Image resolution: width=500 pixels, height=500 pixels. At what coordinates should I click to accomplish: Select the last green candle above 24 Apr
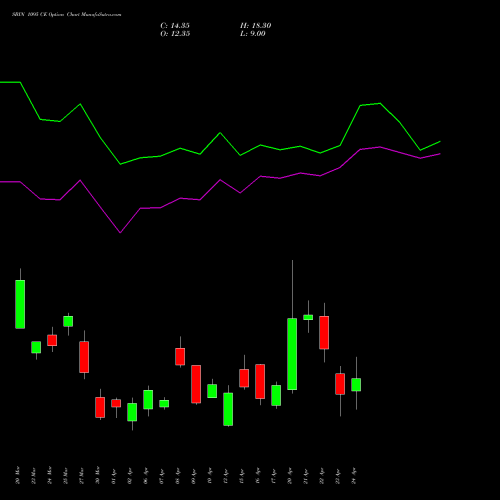(356, 385)
